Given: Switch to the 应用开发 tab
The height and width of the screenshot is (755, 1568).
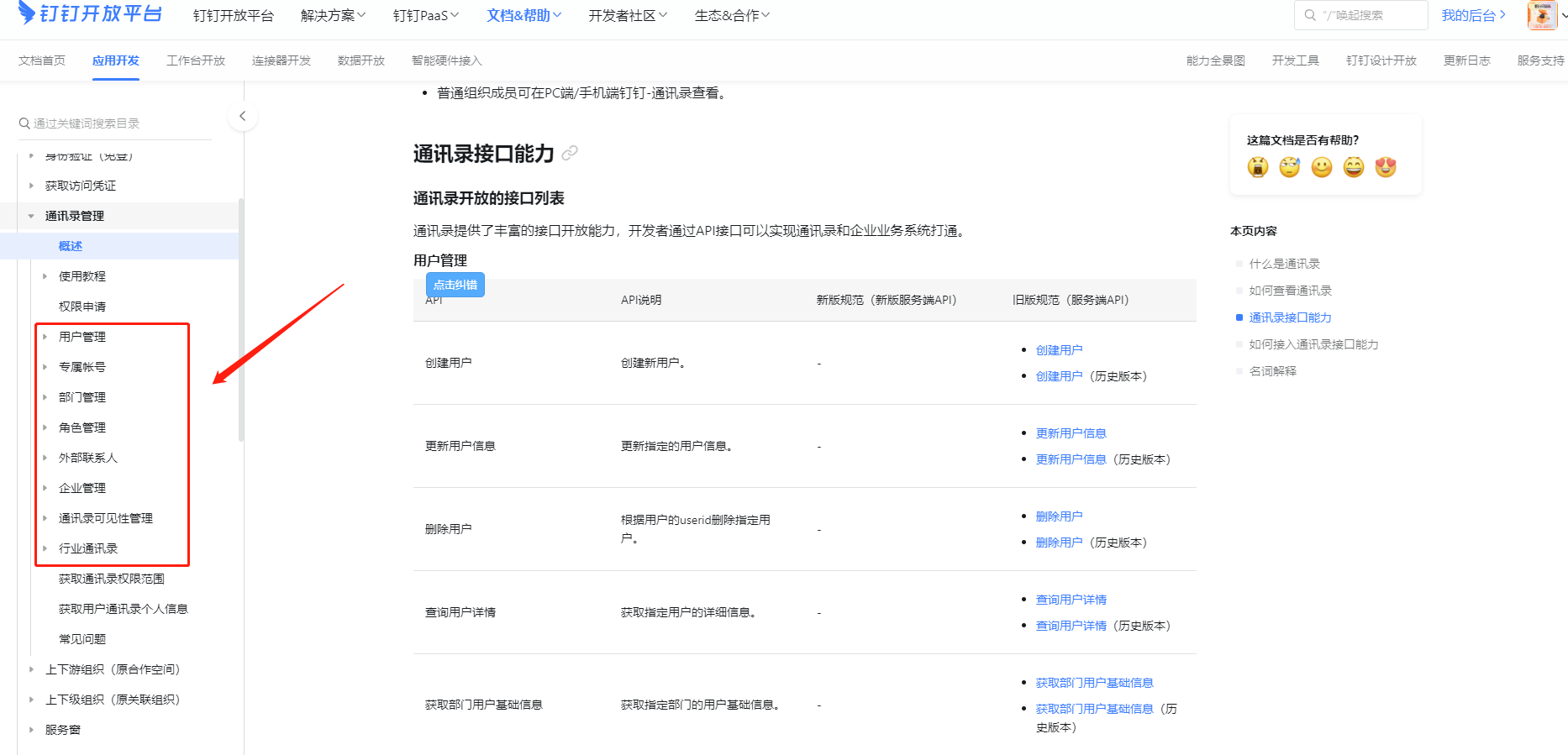Looking at the screenshot, I should click(x=116, y=60).
